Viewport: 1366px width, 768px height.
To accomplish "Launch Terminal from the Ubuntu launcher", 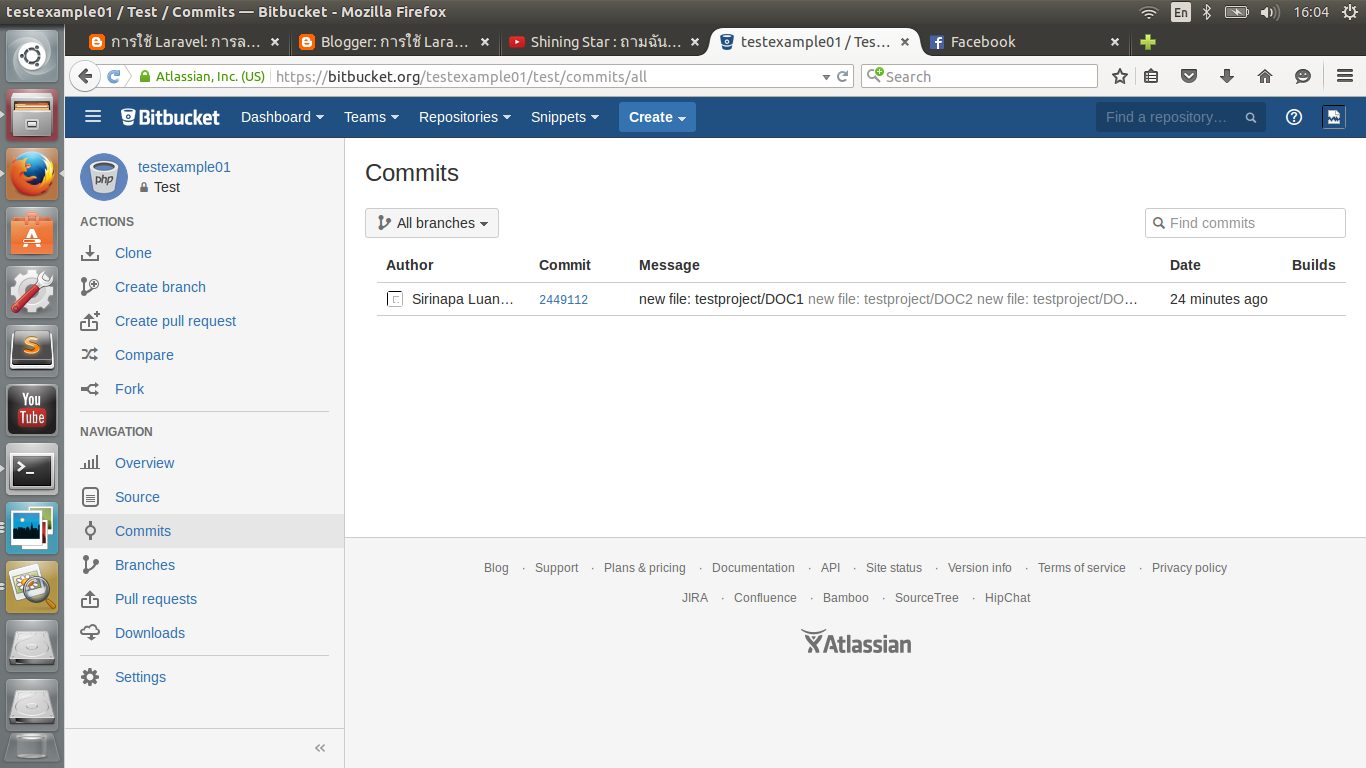I will point(32,469).
